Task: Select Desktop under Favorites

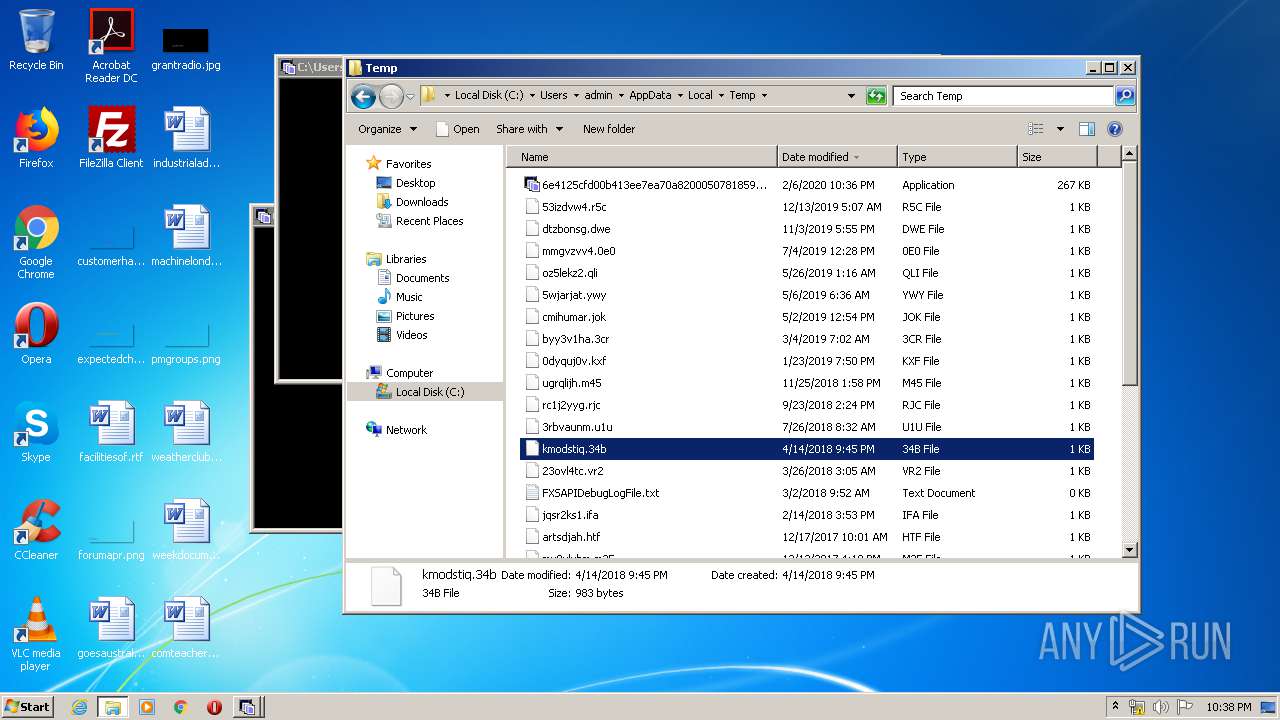Action: pos(415,183)
